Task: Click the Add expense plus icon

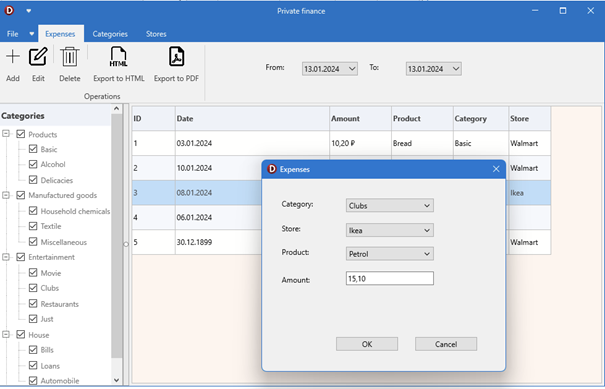Action: pos(13,56)
